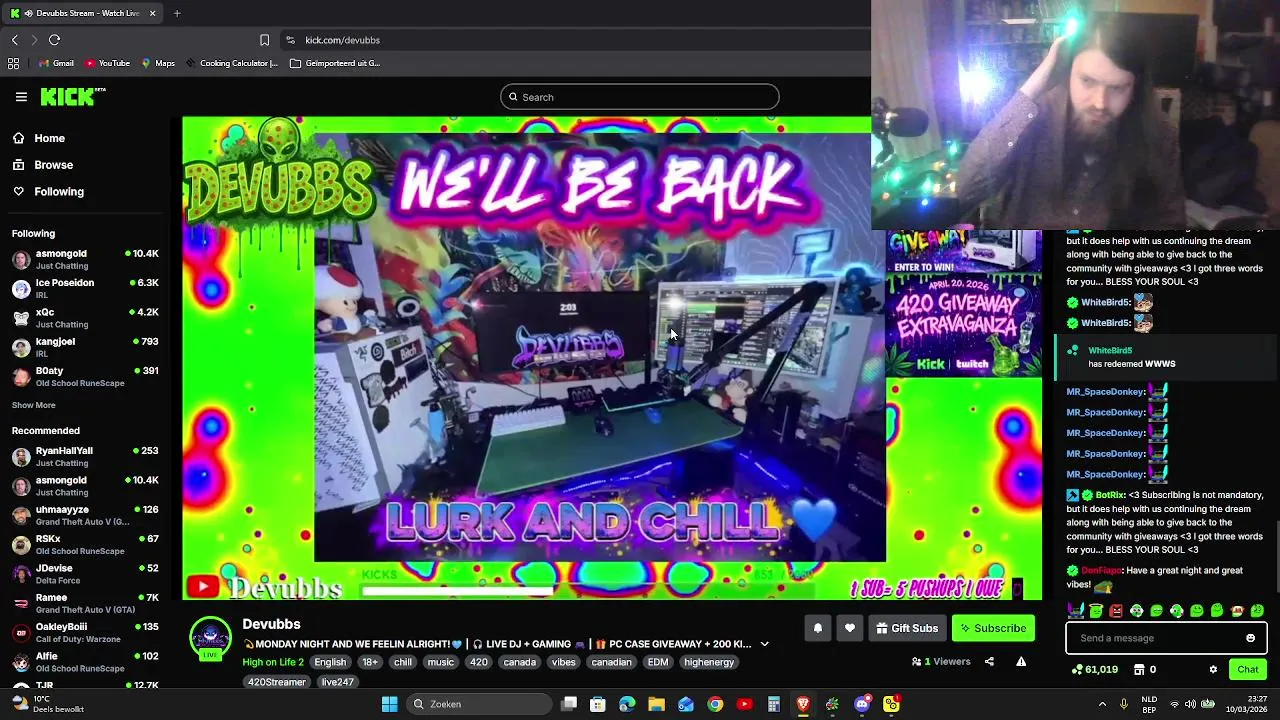
Task: Open JDevise recommended channel
Action: point(85,574)
